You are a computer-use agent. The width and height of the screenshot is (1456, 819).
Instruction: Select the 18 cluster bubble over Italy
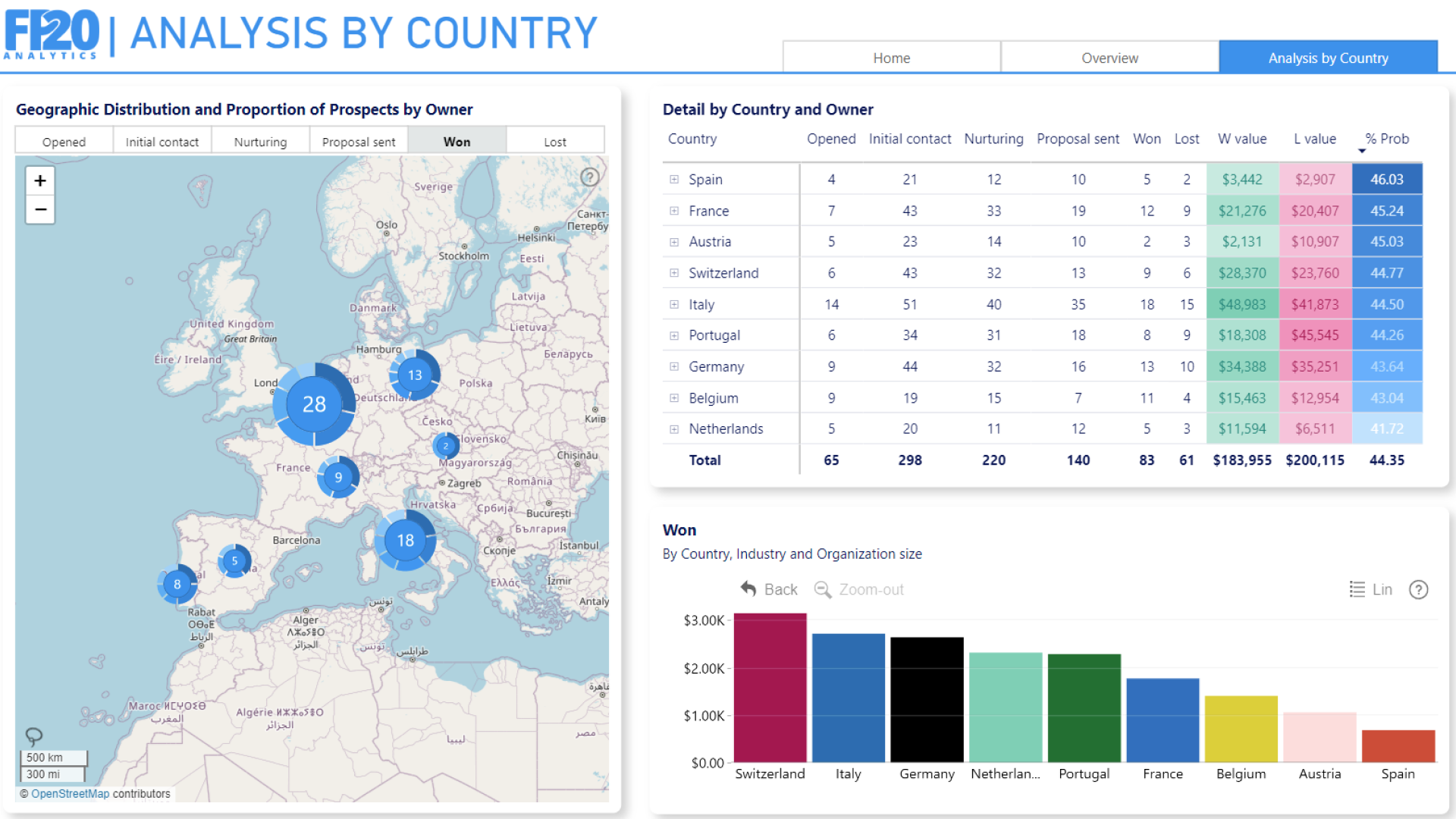pos(406,540)
